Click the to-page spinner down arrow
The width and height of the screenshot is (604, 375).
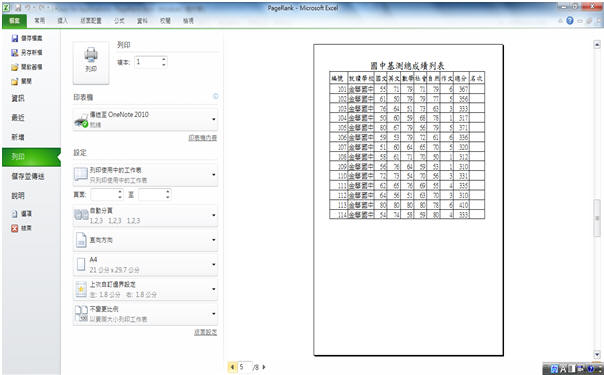[x=168, y=197]
